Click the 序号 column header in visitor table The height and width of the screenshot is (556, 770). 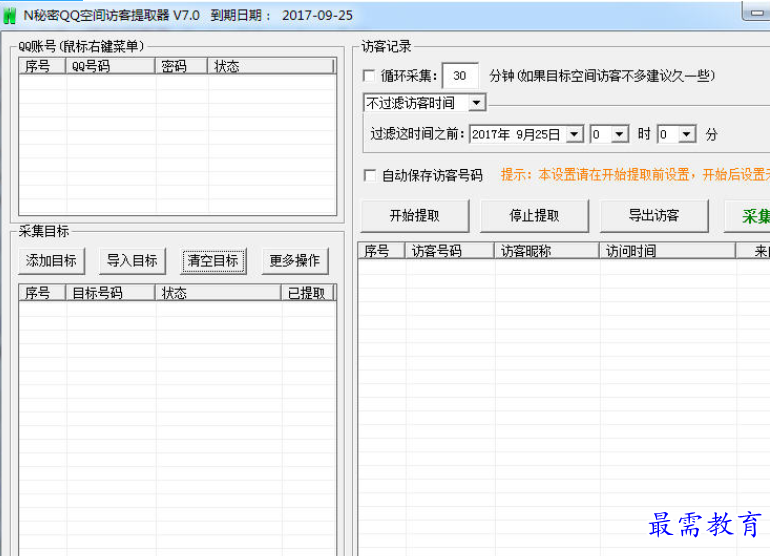(x=381, y=251)
